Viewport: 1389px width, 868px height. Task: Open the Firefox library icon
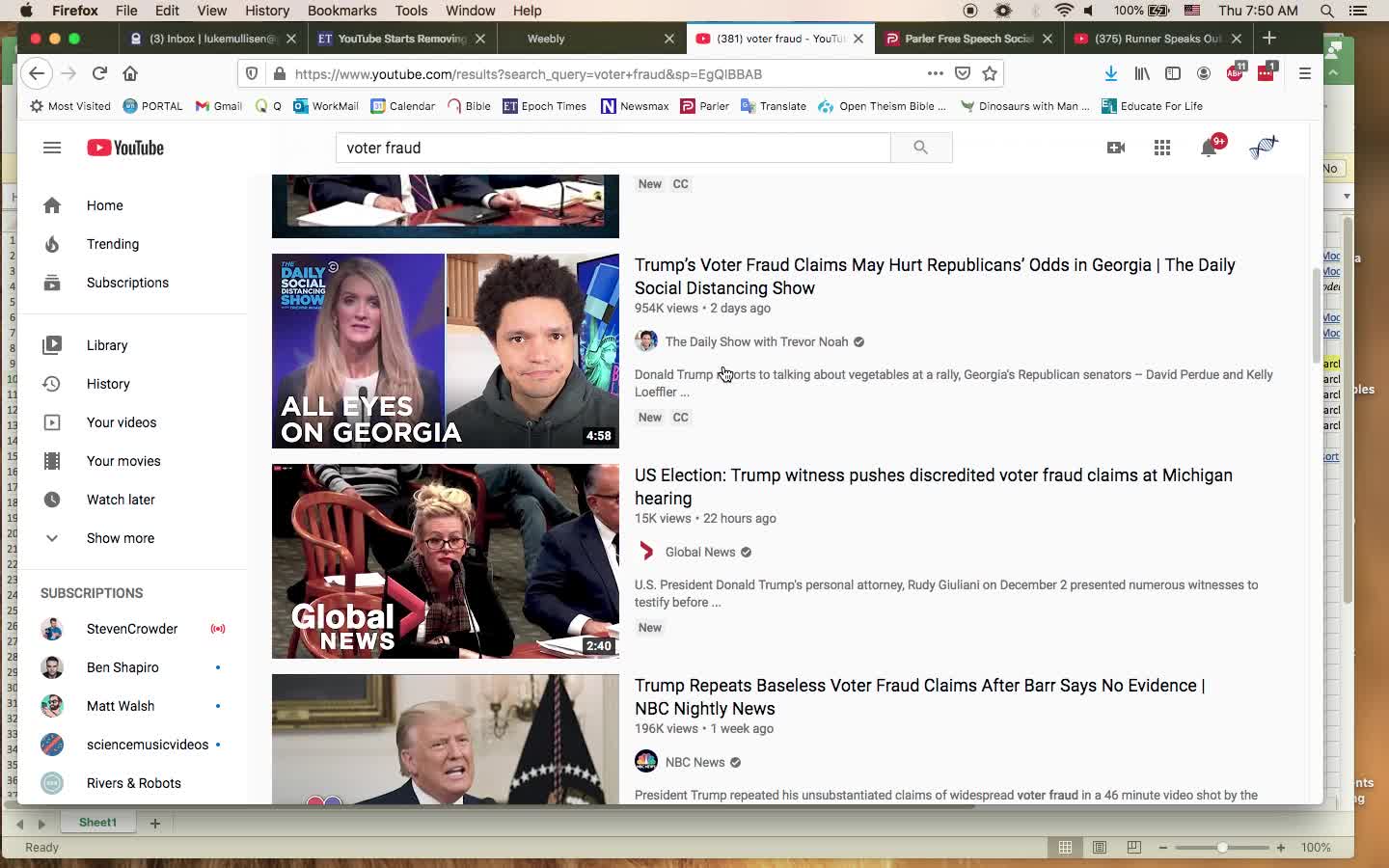click(1142, 73)
